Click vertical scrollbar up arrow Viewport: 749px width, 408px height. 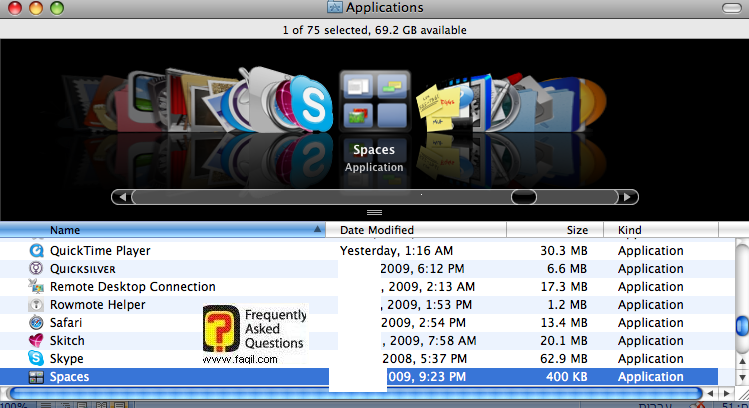point(742,361)
